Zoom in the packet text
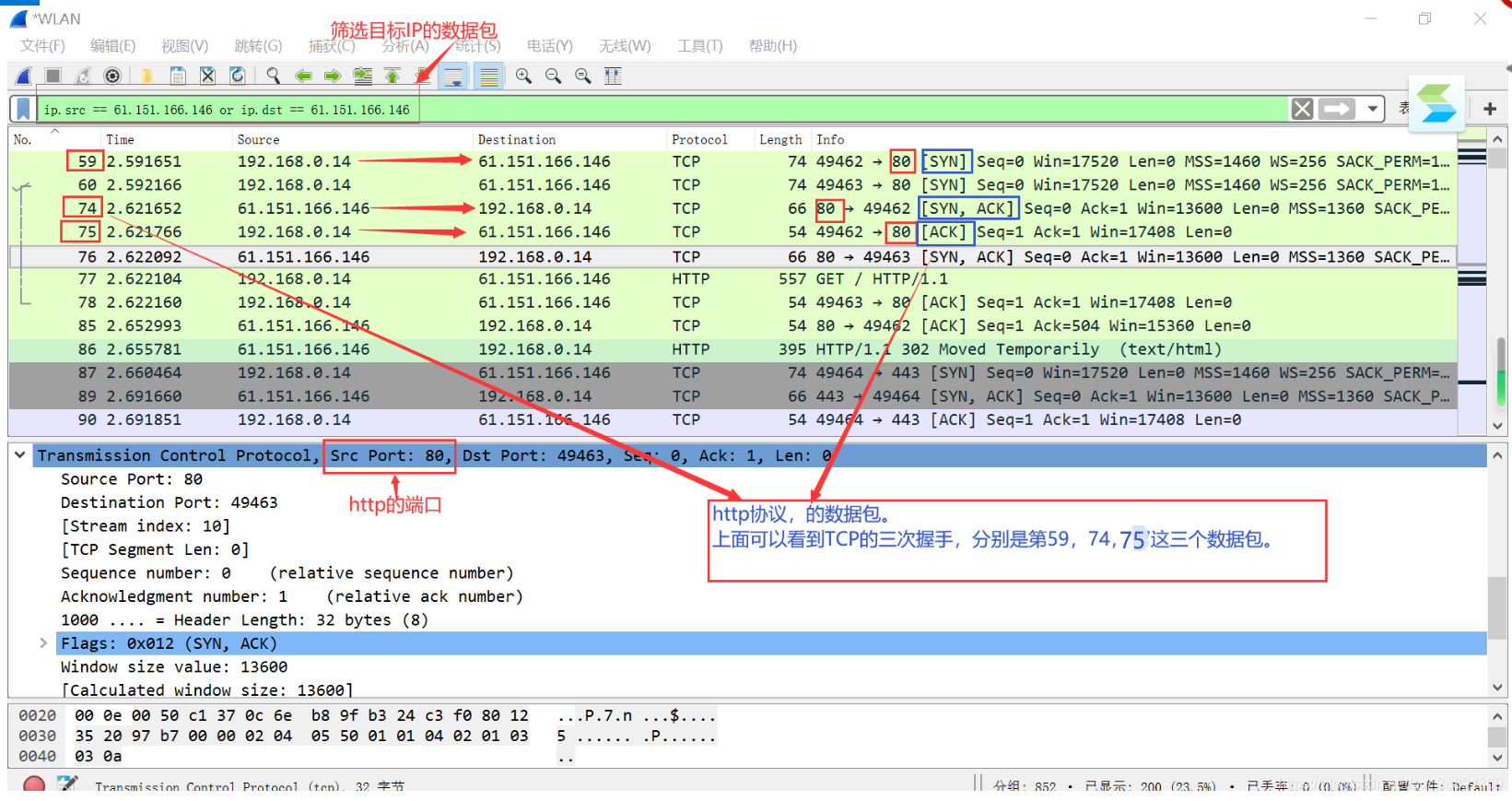This screenshot has height=801, width=1512. [x=523, y=77]
